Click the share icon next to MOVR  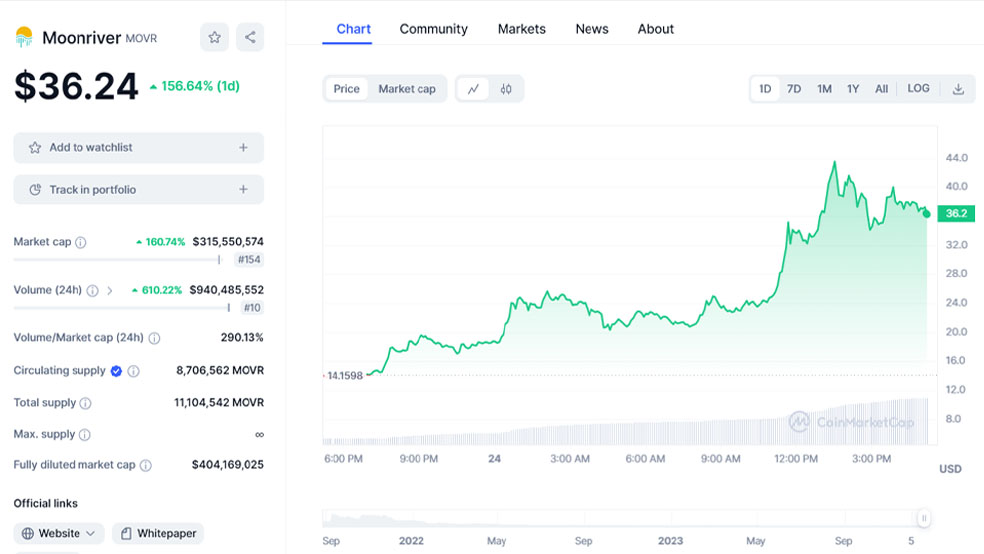point(250,38)
